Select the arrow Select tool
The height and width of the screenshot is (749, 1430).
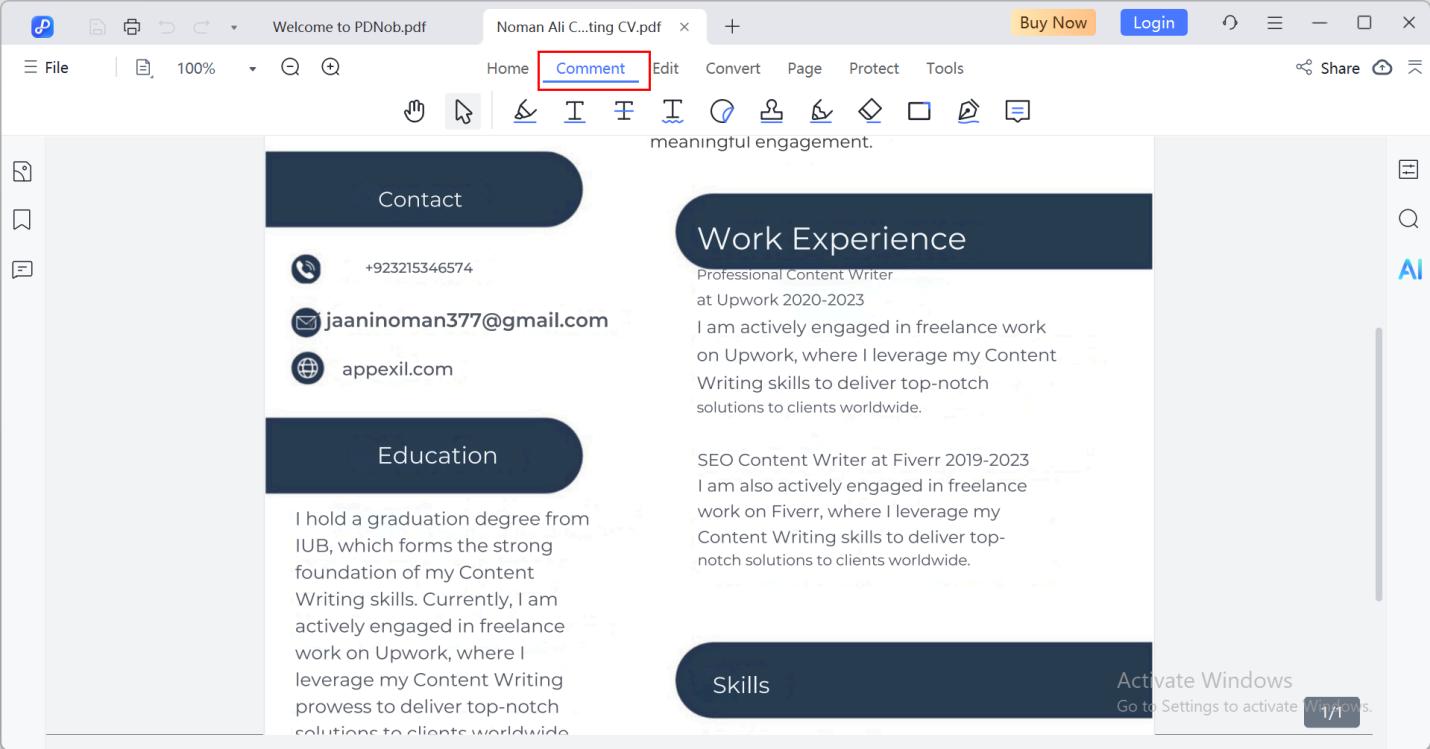click(x=464, y=111)
